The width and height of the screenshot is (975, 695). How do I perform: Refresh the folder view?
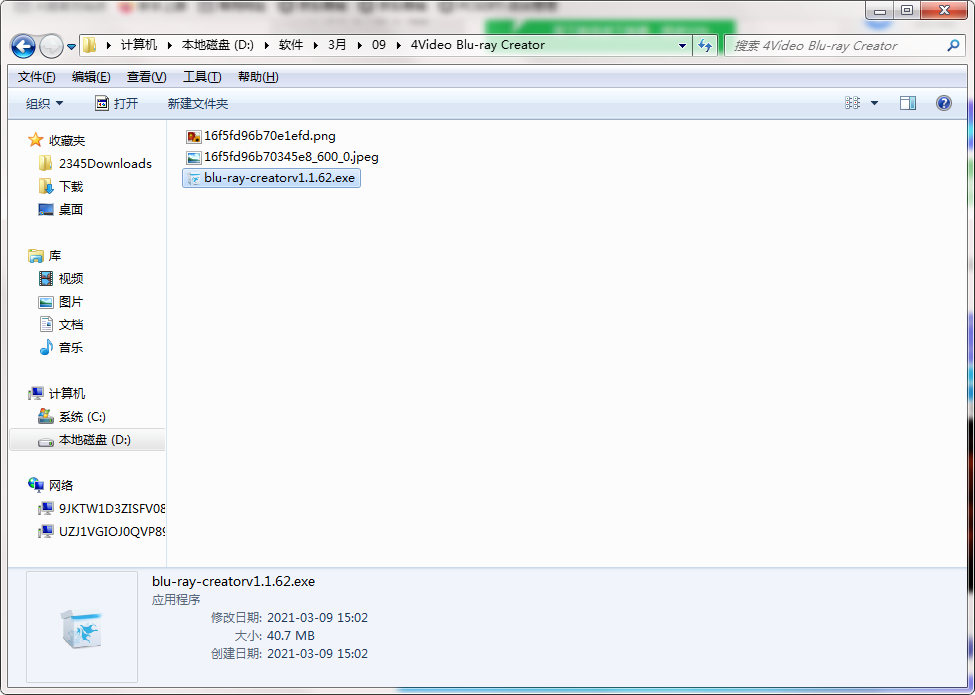705,45
